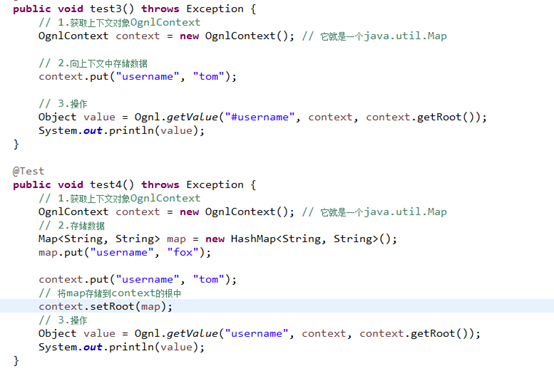This screenshot has height=371, width=554.
Task: Click the closing brace of test4 method
Action: [x=16, y=360]
